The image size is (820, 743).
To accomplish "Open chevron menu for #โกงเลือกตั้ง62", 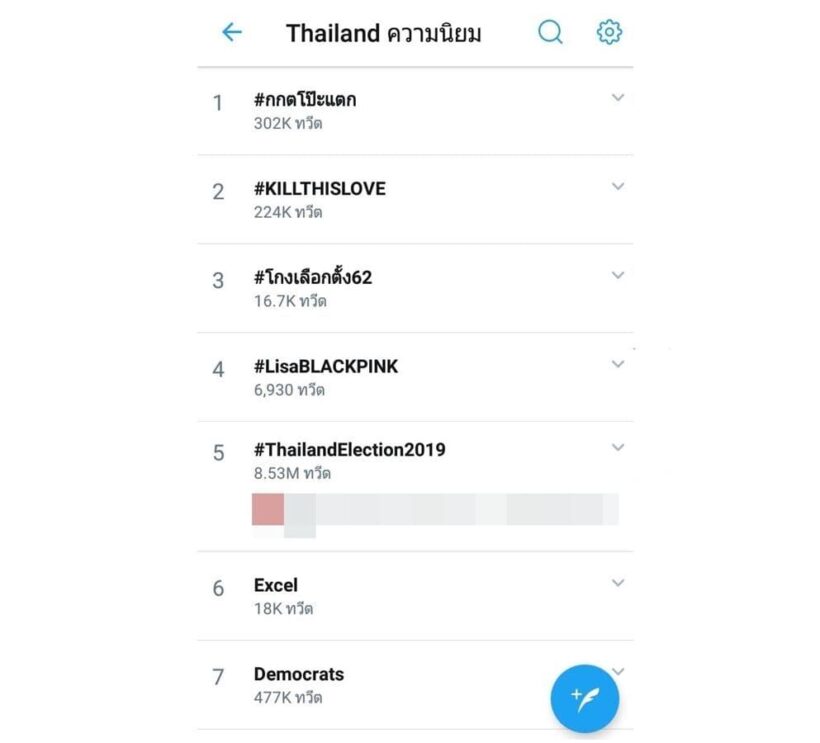I will (x=618, y=275).
